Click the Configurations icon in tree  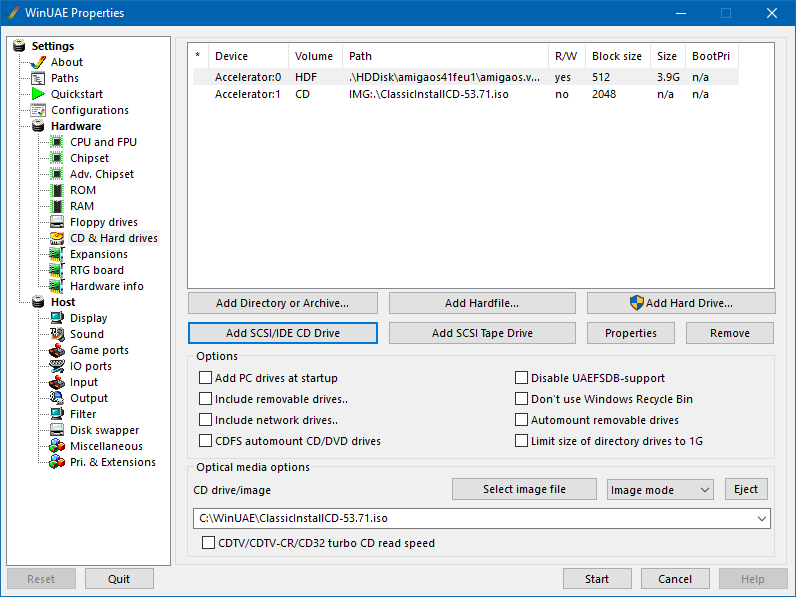38,110
